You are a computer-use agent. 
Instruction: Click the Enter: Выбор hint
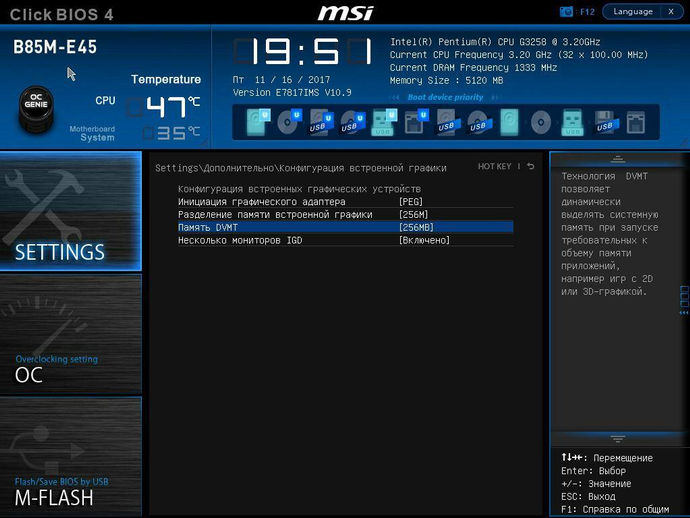(593, 471)
